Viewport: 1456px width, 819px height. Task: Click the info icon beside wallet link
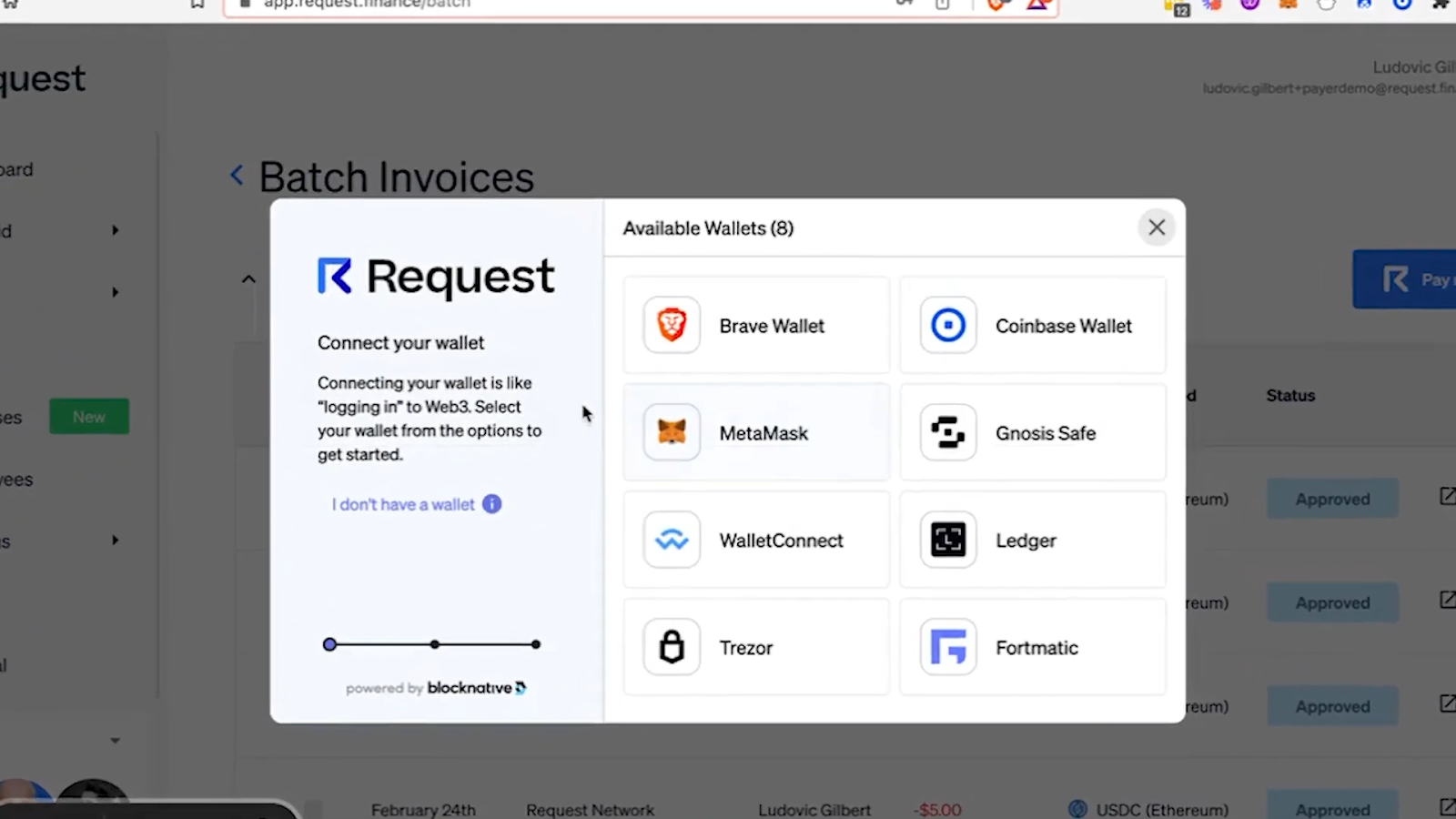click(x=492, y=504)
